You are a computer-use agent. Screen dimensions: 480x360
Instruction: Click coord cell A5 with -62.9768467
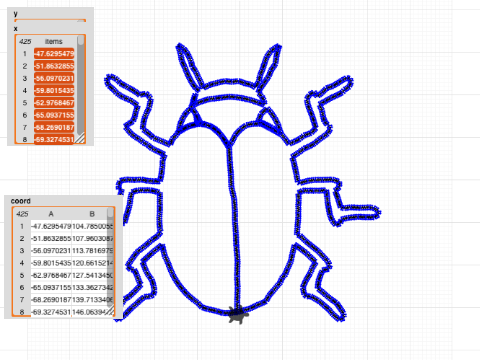[51, 275]
